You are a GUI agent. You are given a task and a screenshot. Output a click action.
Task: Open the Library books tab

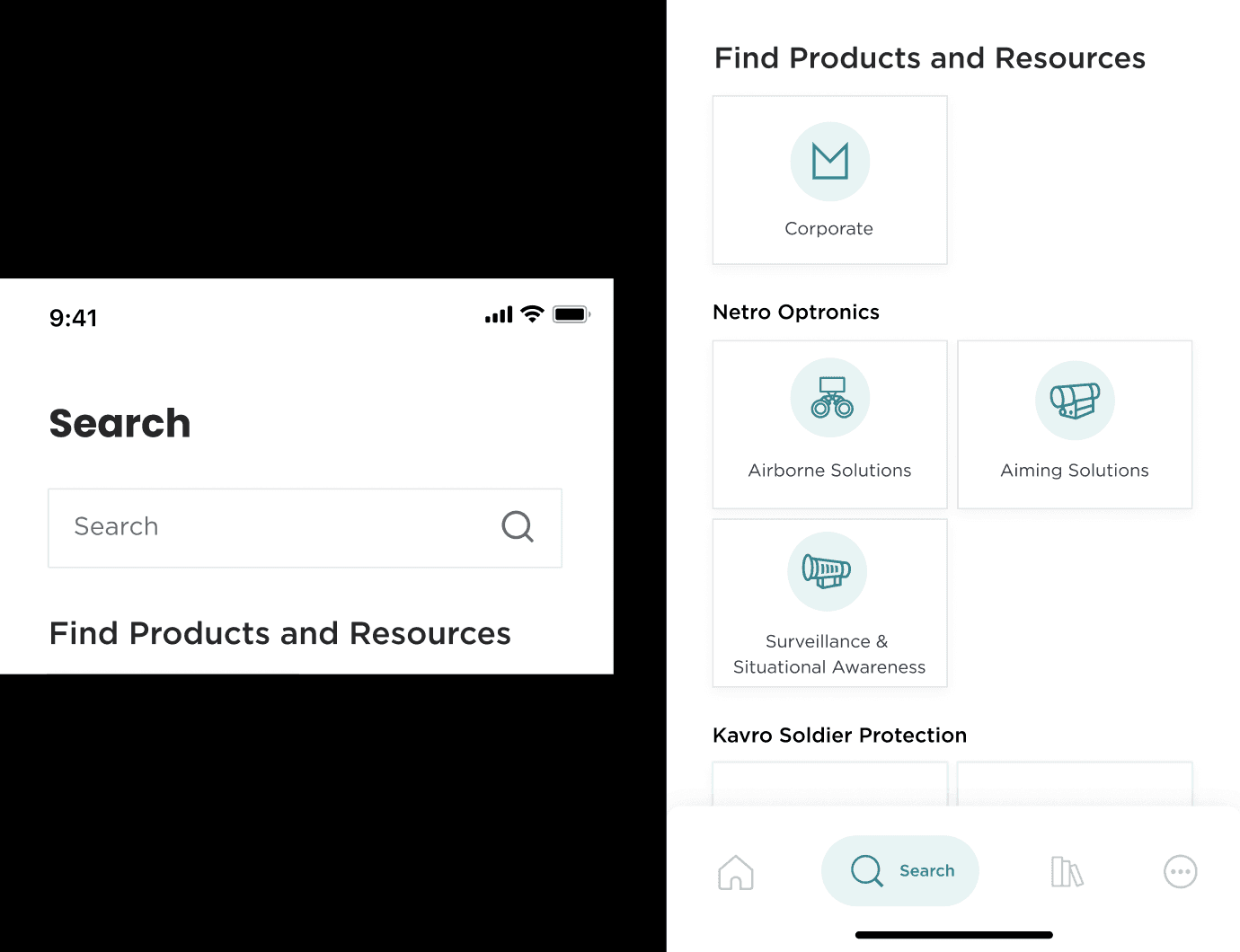coord(1067,872)
